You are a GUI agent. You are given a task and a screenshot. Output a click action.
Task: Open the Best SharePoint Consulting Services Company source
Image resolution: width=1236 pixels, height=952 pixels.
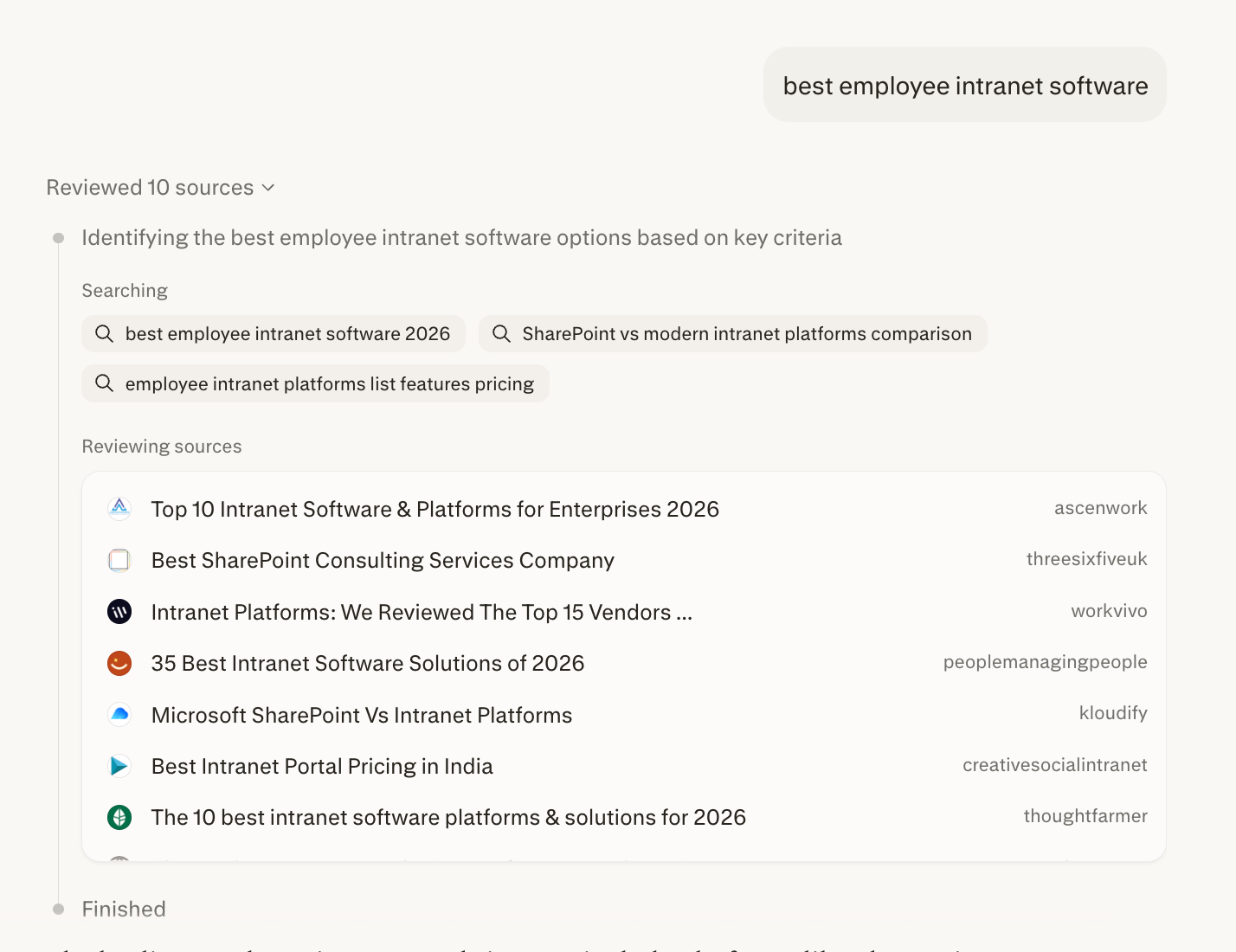coord(382,560)
